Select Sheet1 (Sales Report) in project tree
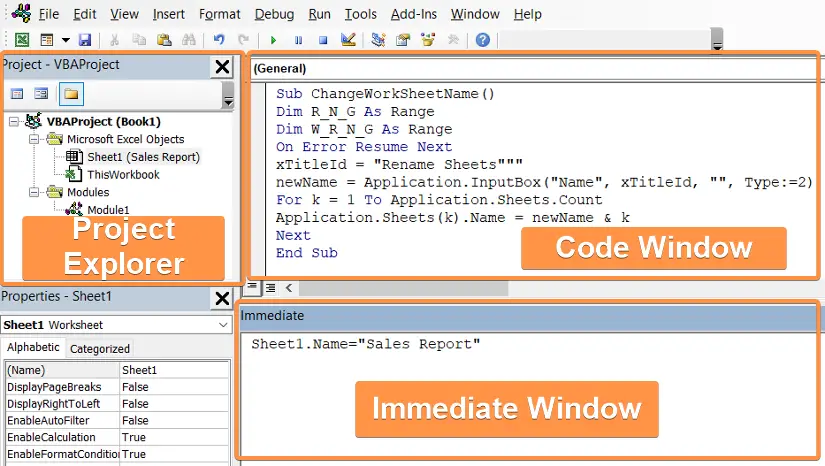825x466 pixels. coord(143,157)
